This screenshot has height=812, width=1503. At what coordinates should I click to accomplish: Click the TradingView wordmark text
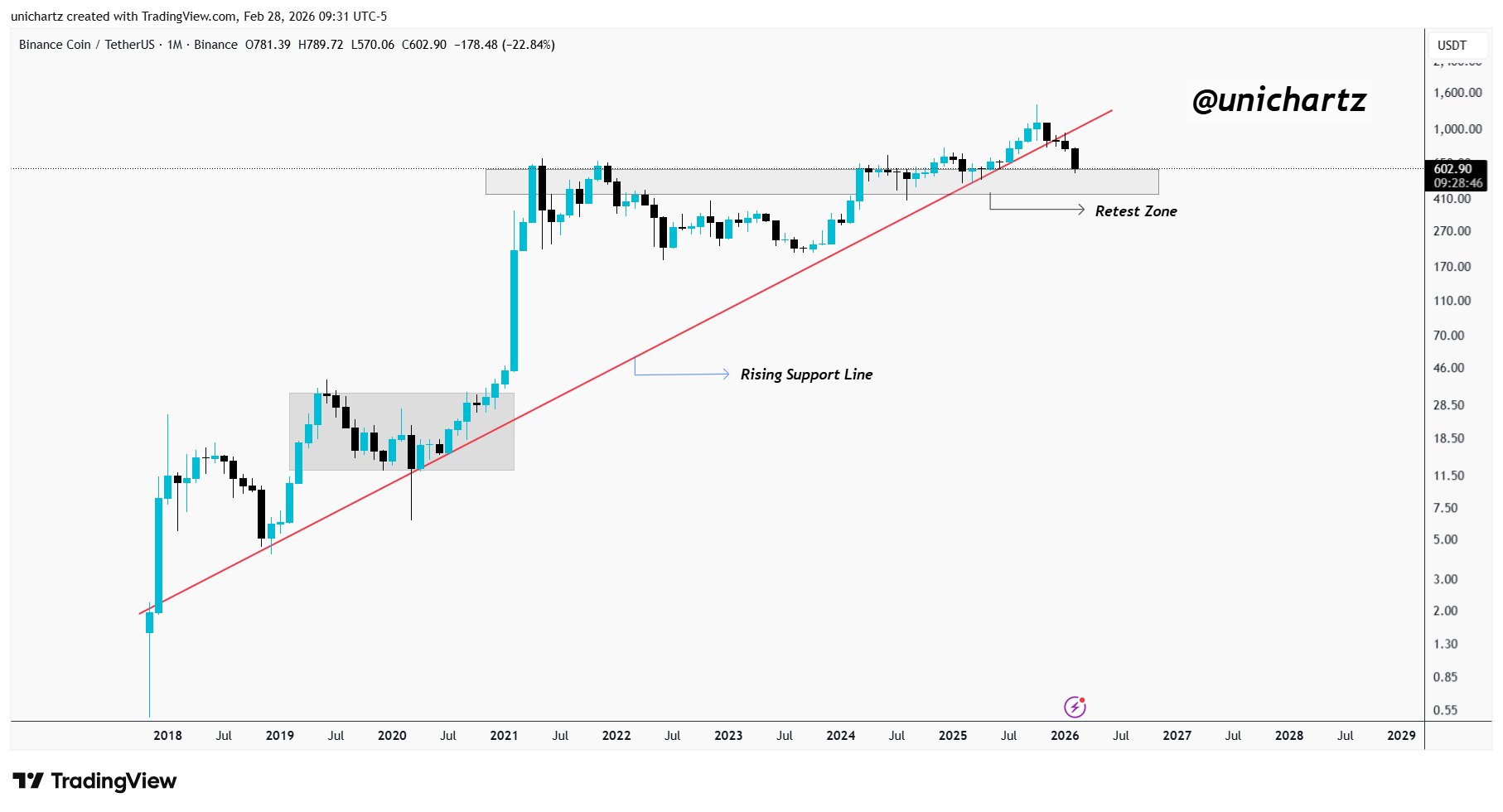click(114, 781)
